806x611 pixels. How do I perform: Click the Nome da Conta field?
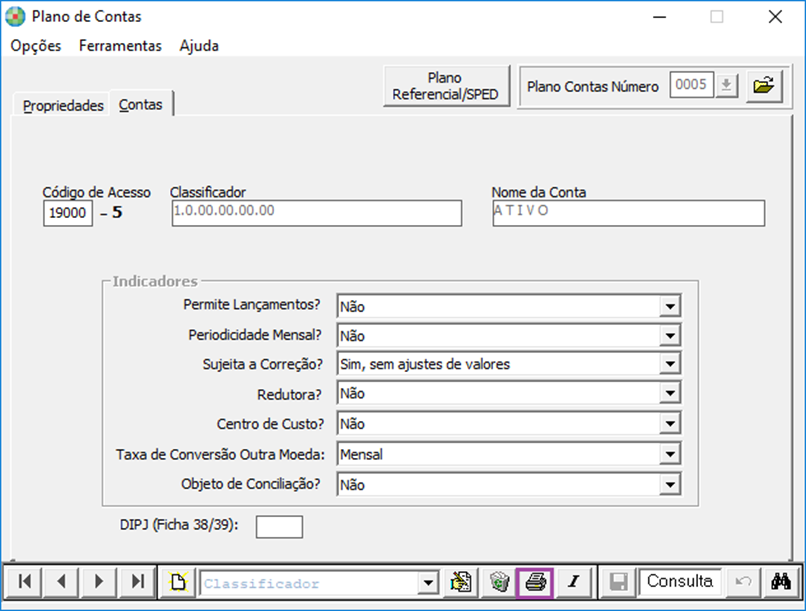(629, 213)
